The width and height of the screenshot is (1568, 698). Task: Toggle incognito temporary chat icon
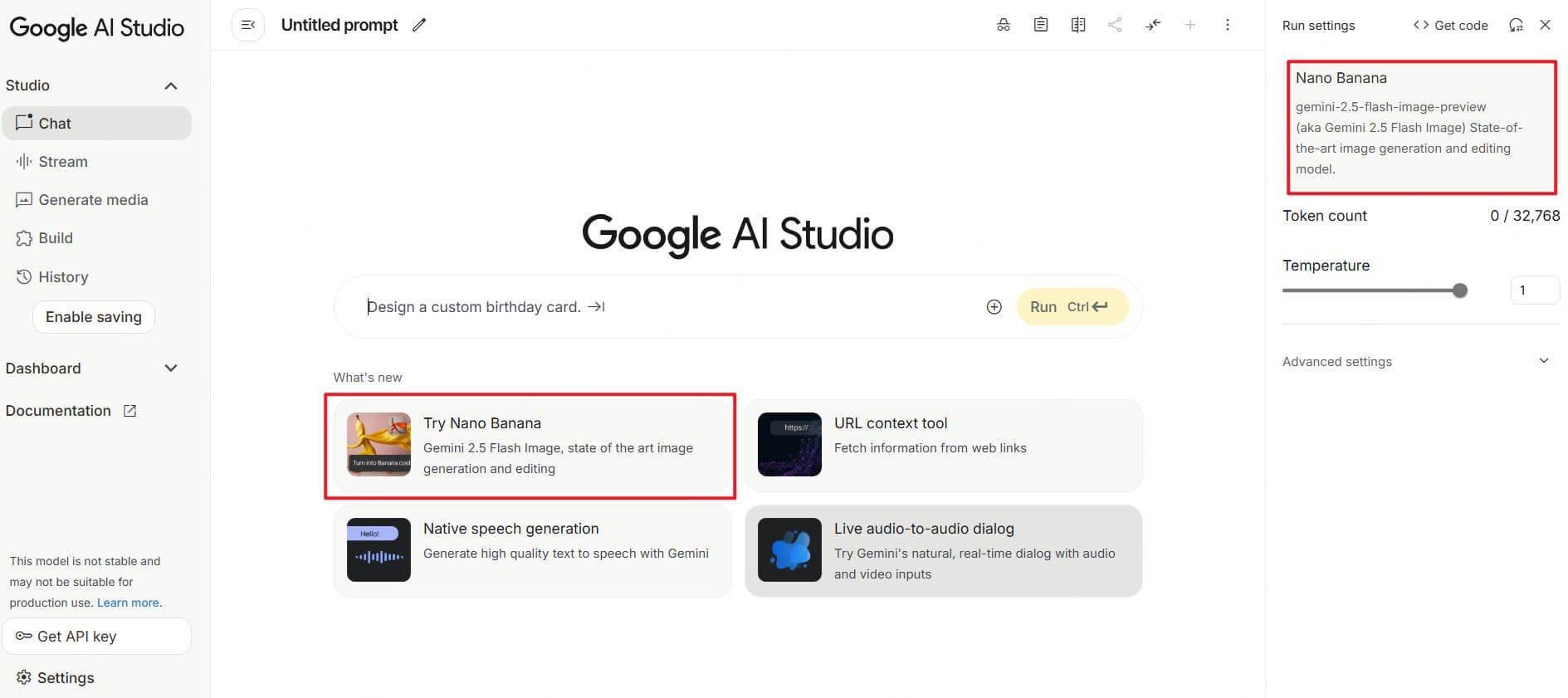[x=1004, y=25]
